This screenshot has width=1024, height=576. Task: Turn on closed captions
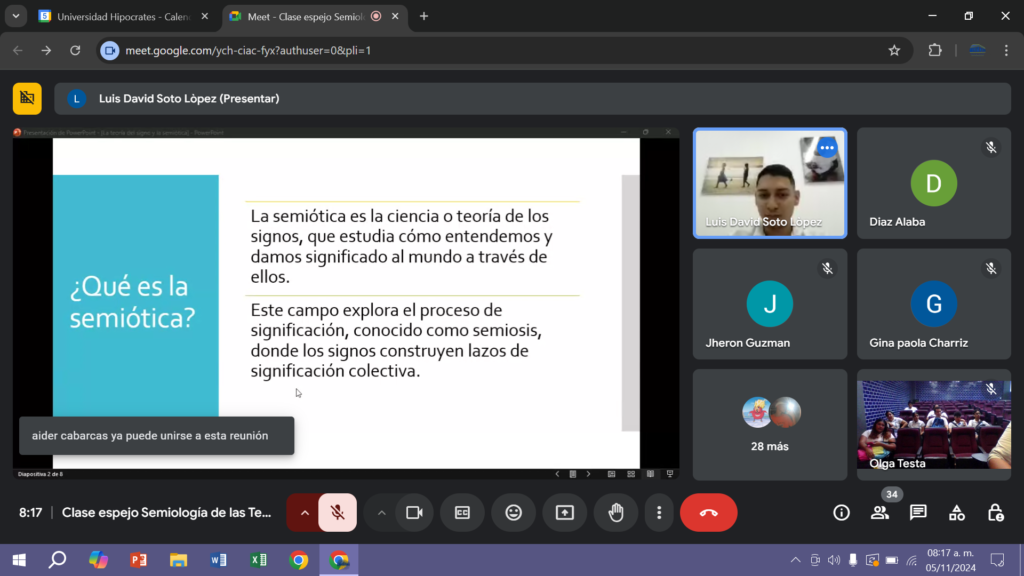pyautogui.click(x=462, y=512)
